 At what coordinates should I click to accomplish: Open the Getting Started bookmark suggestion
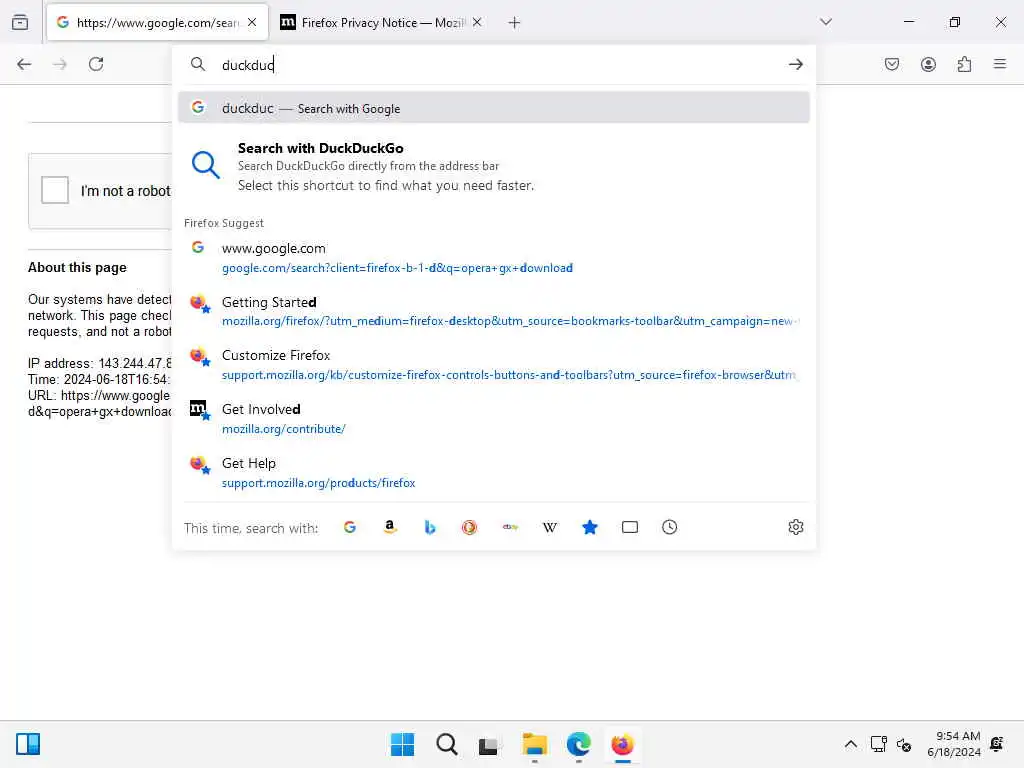494,311
